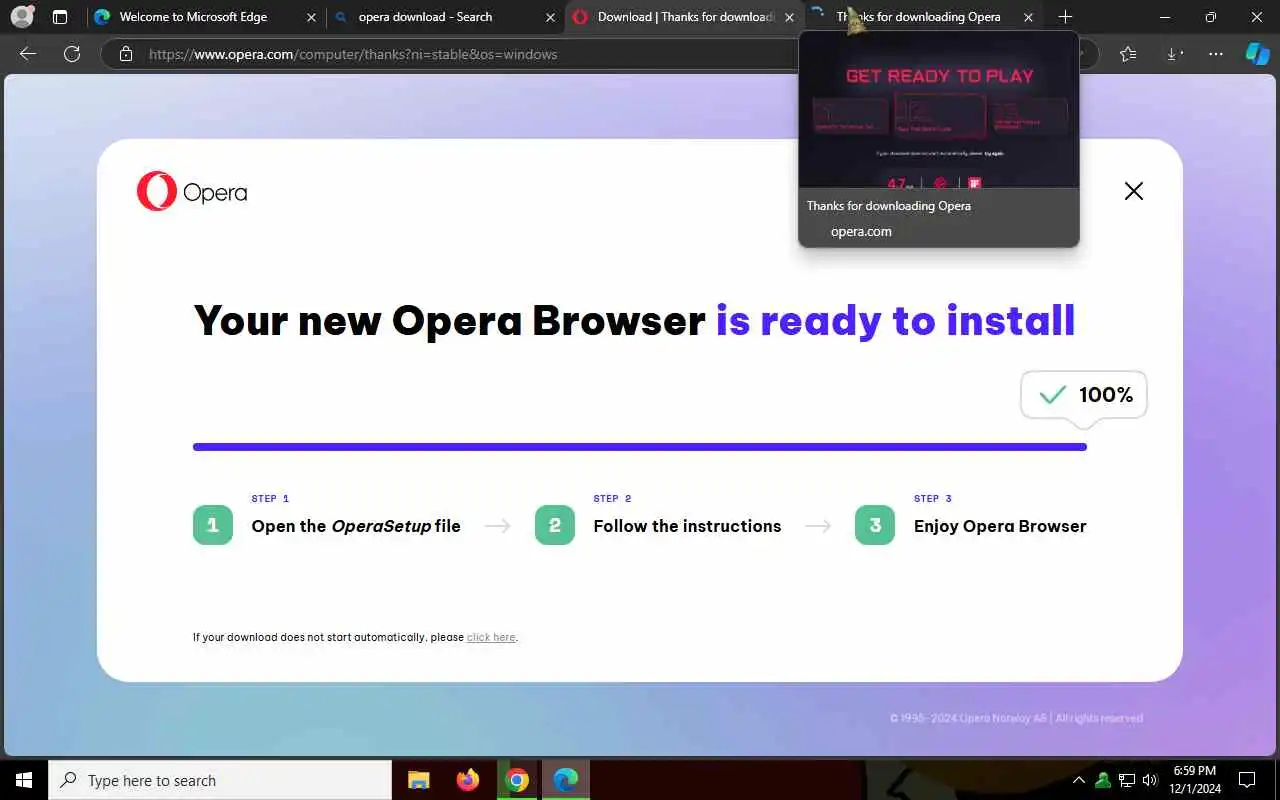Click 'Enjoy Opera Browser' text
Image resolution: width=1280 pixels, height=800 pixels.
pyautogui.click(x=1000, y=526)
